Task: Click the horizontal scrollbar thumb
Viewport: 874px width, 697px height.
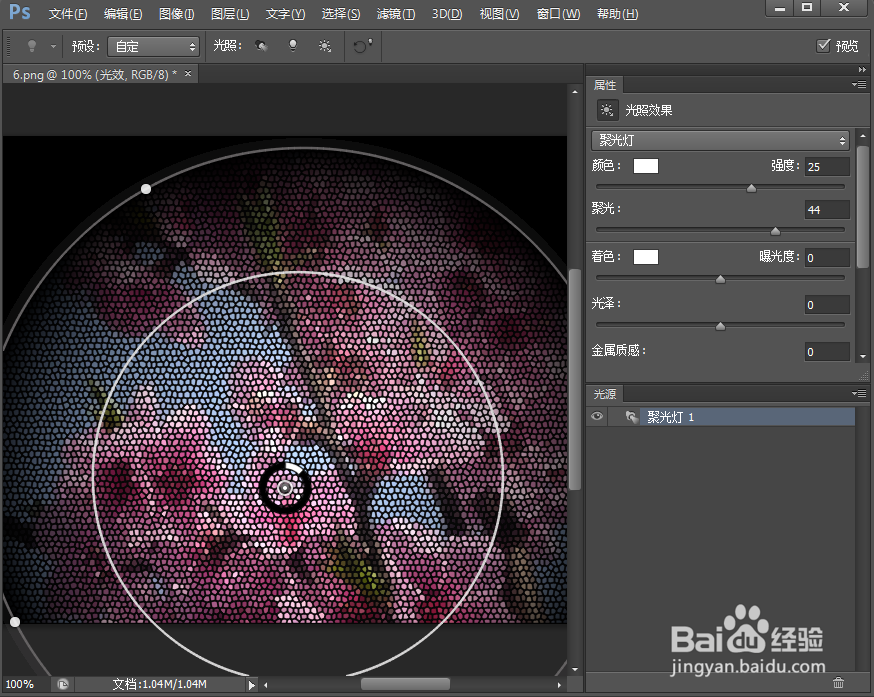Action: point(405,684)
